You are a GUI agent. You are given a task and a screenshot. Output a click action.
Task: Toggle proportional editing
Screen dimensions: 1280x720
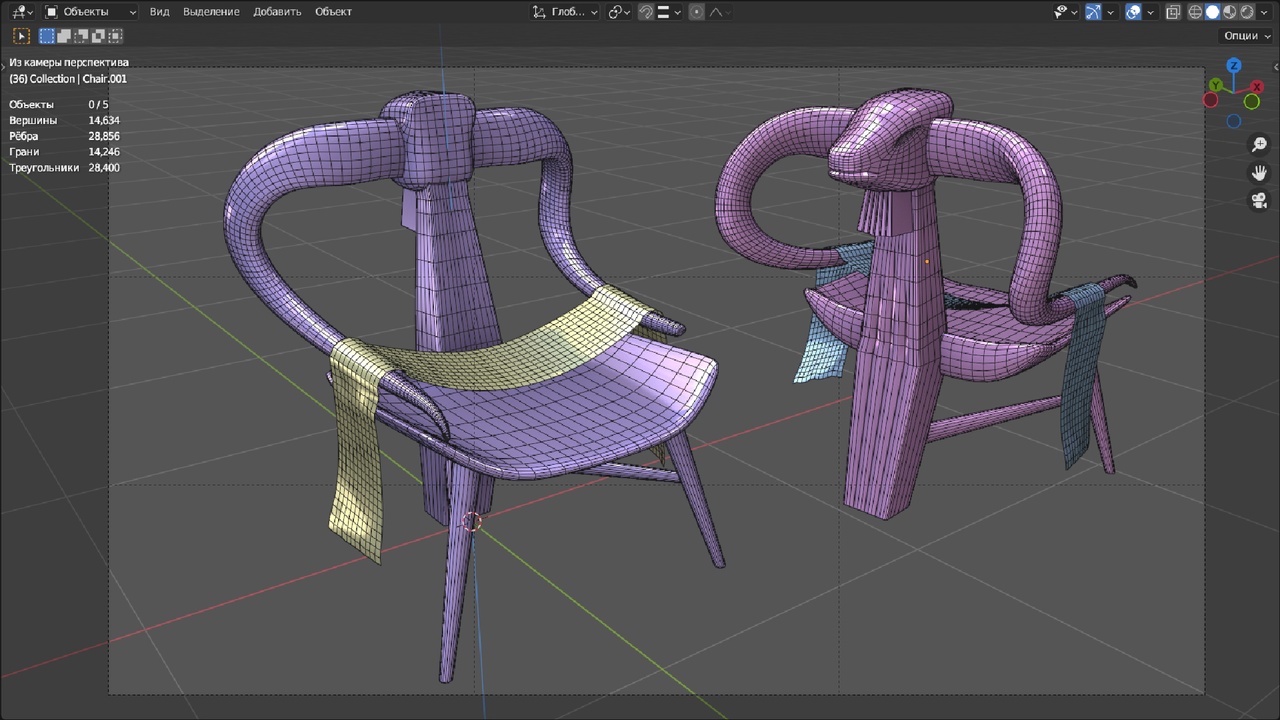tap(697, 12)
